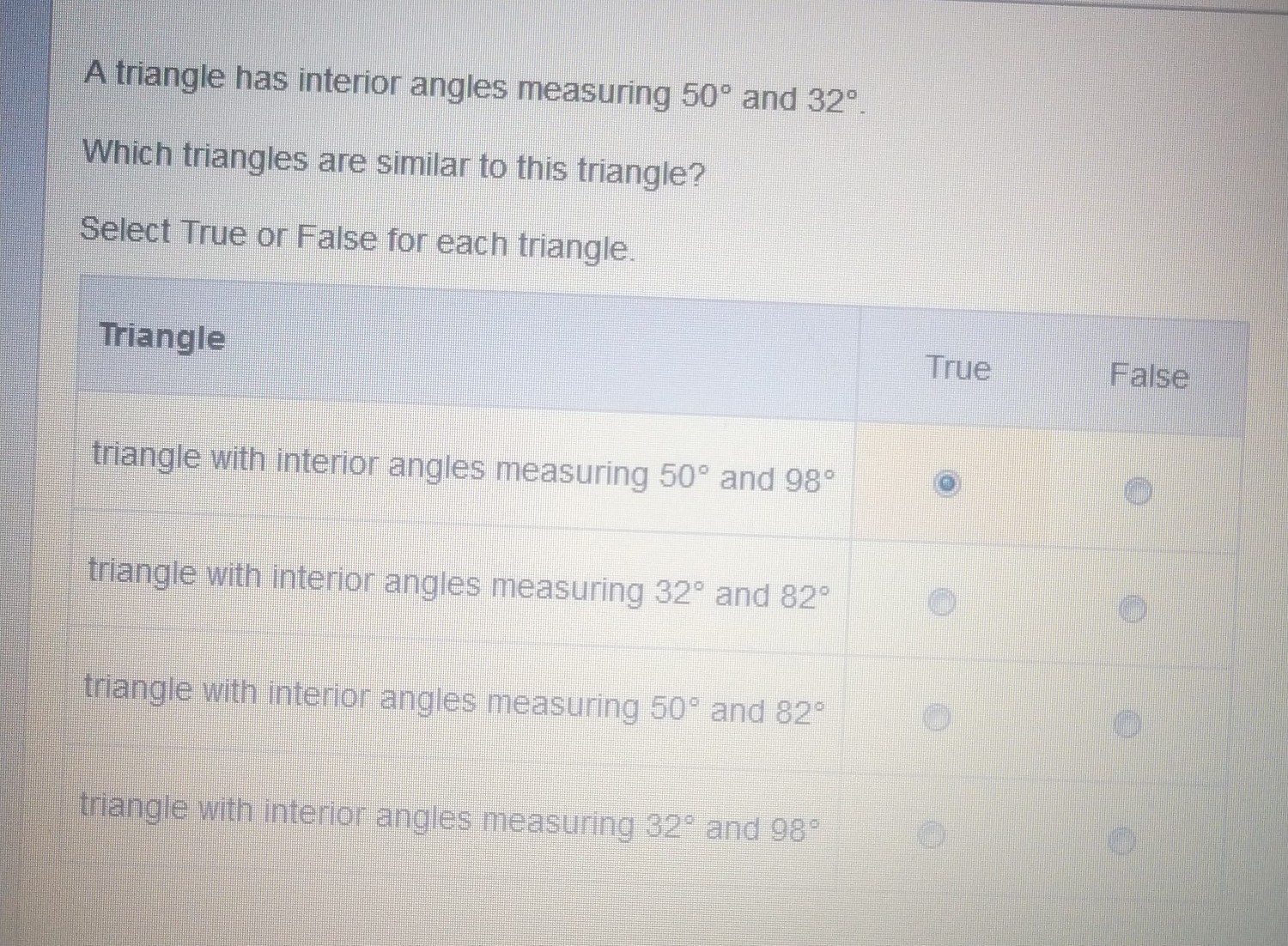Select False for 32° and 98° triangle
1288x946 pixels.
coord(1121,842)
